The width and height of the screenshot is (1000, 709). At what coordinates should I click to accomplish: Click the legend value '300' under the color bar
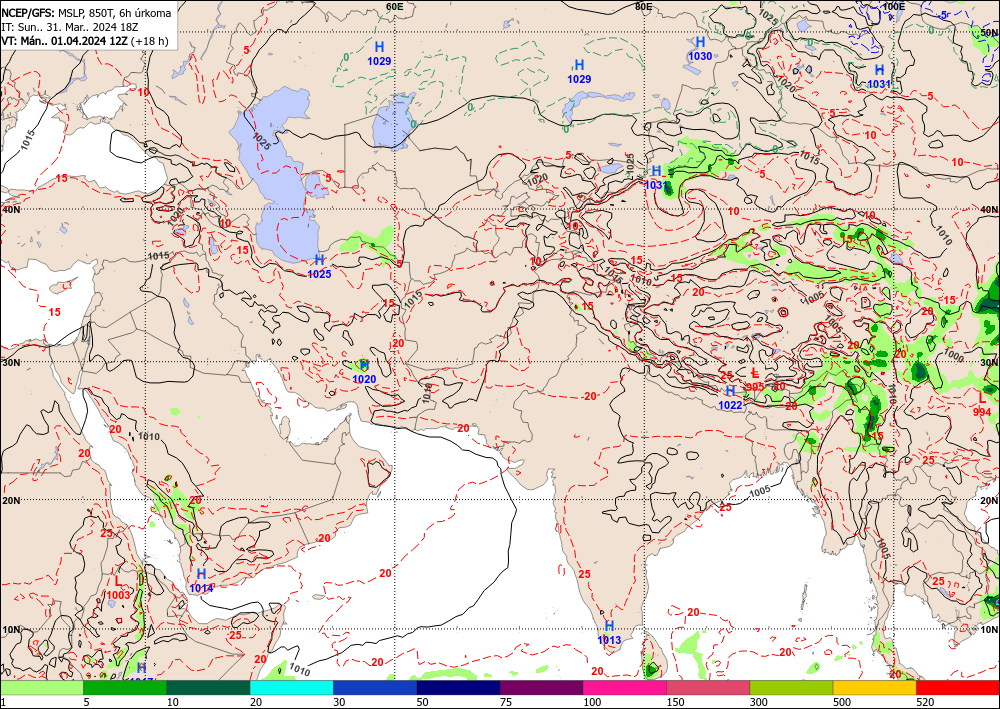pyautogui.click(x=759, y=702)
